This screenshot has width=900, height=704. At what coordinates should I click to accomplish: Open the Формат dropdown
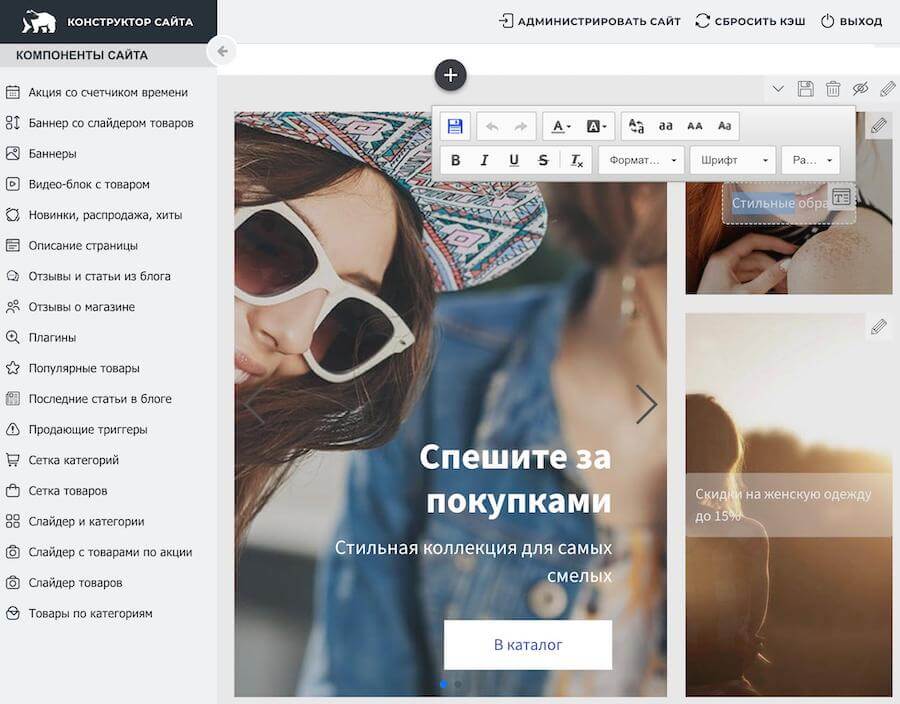coord(640,160)
